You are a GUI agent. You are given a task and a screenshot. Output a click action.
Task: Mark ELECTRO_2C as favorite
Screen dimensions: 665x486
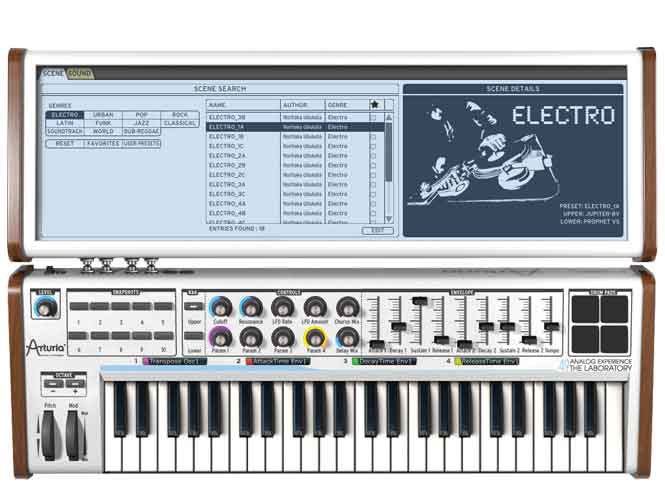(373, 175)
